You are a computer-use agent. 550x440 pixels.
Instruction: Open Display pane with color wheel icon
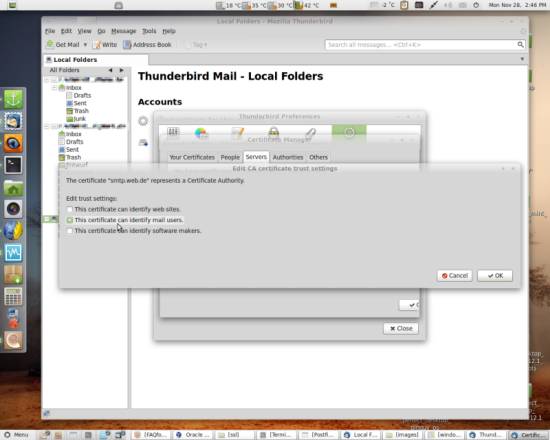(201, 133)
